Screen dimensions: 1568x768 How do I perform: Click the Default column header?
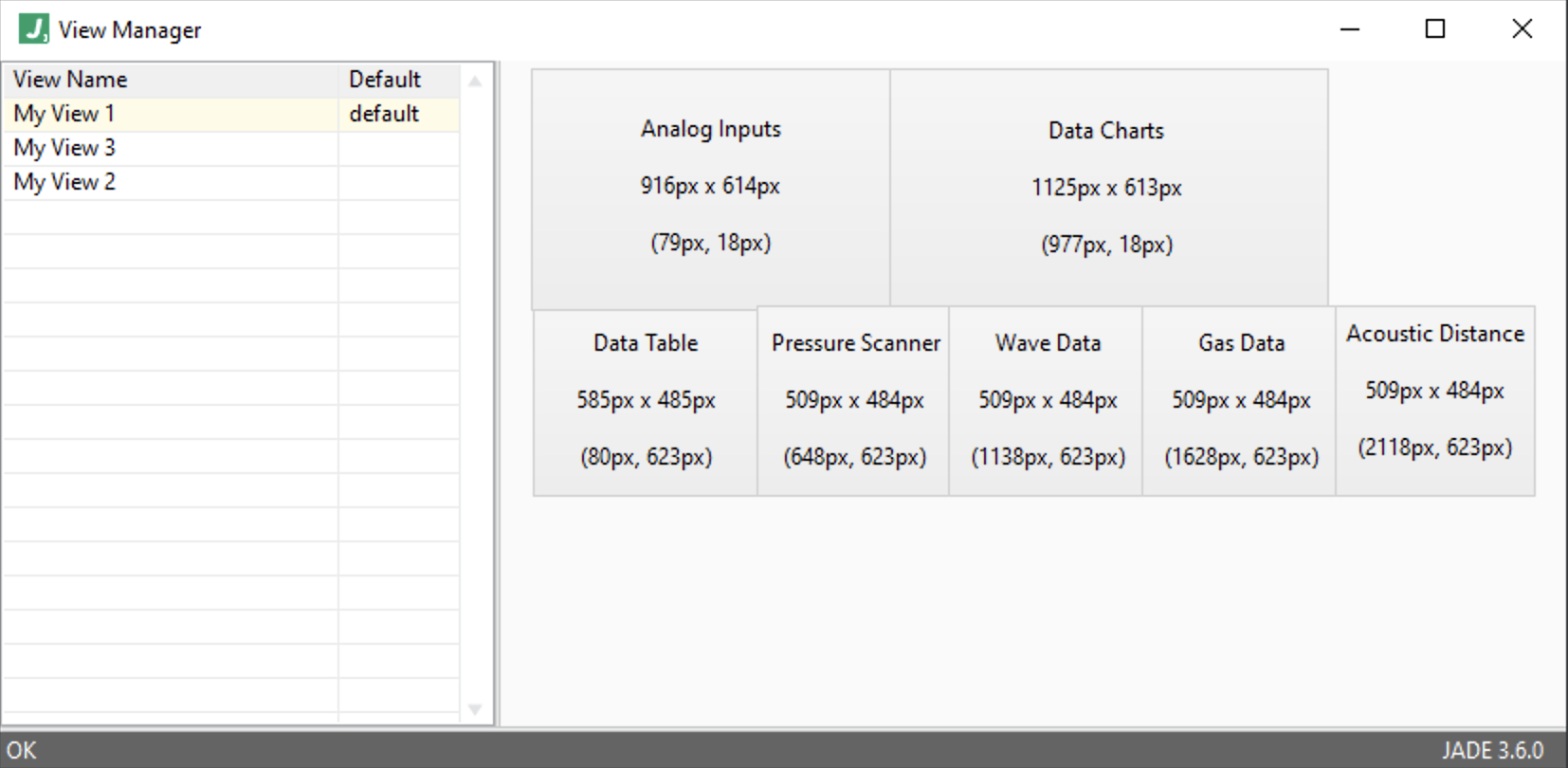point(399,80)
